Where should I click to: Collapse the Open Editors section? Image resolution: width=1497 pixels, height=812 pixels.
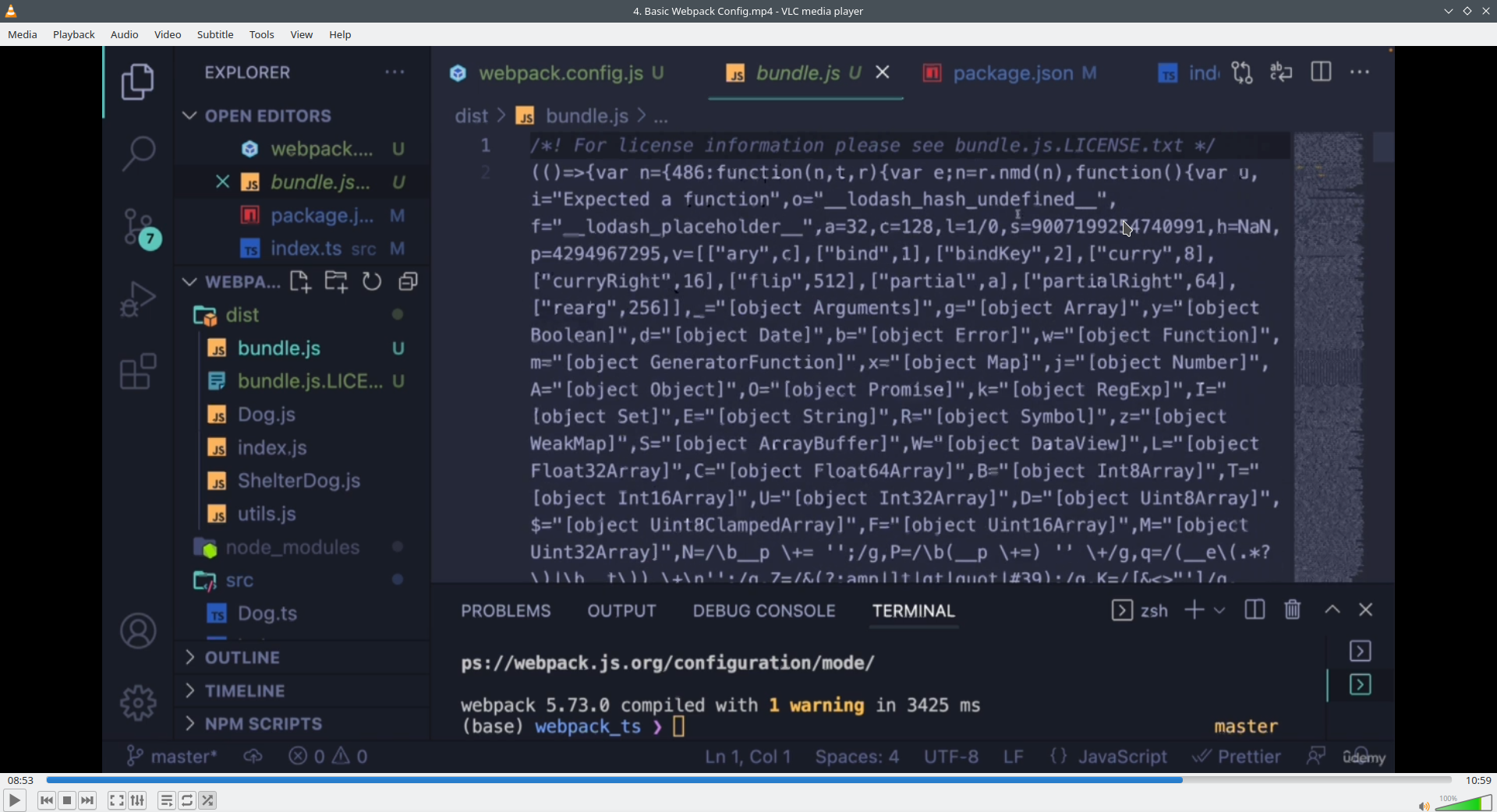click(x=189, y=116)
